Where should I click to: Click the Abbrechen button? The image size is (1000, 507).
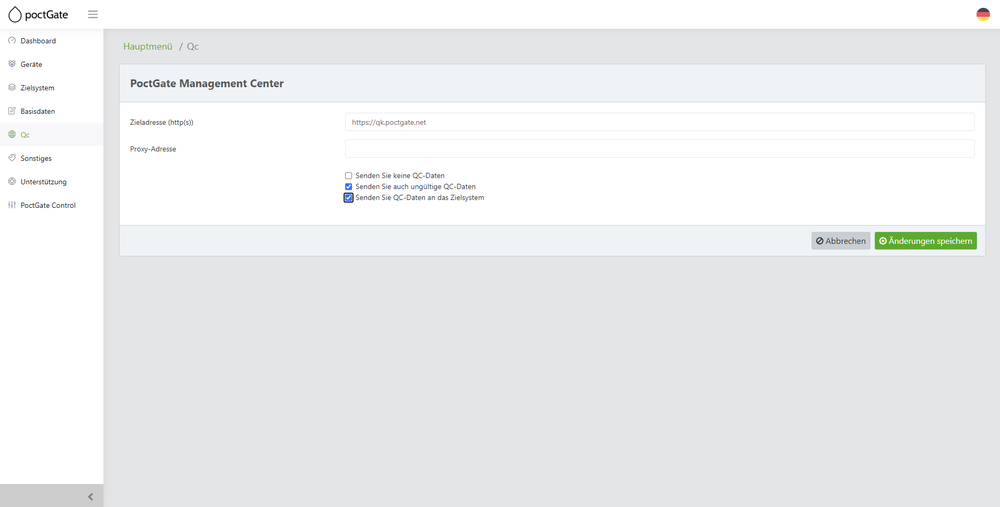coord(841,241)
